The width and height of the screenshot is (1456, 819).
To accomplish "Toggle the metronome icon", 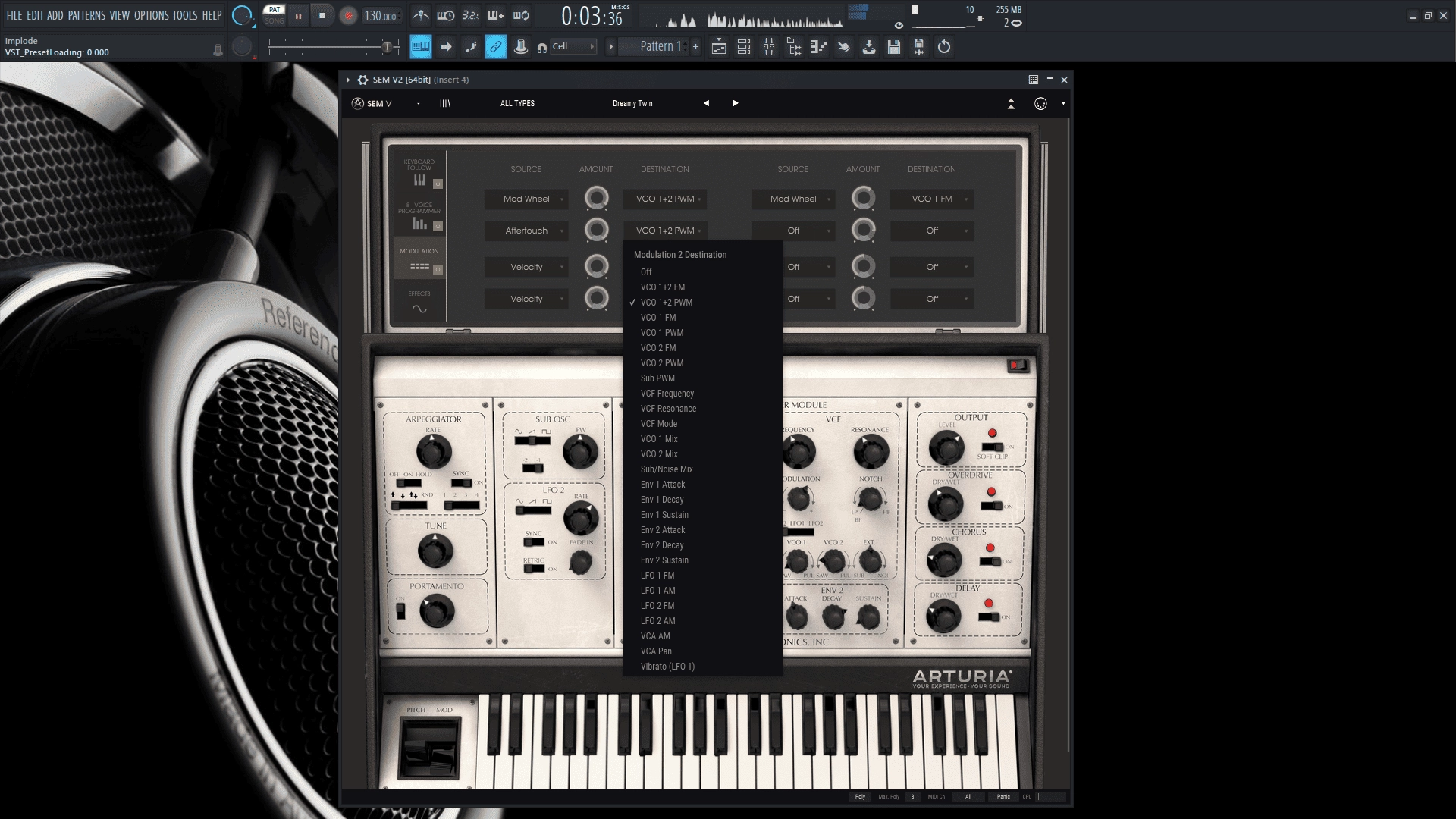I will (421, 15).
